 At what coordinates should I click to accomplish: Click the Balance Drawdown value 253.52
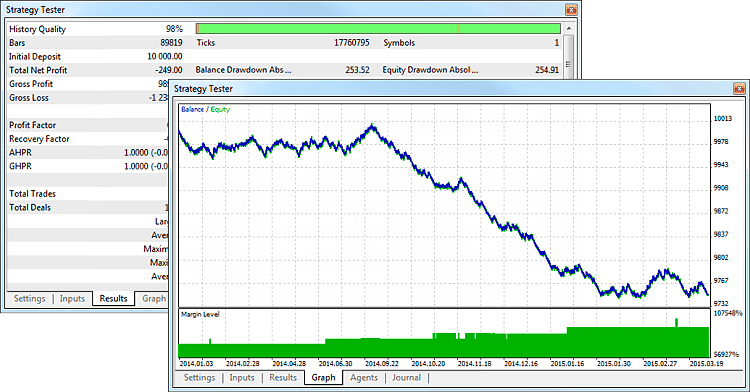(x=357, y=70)
